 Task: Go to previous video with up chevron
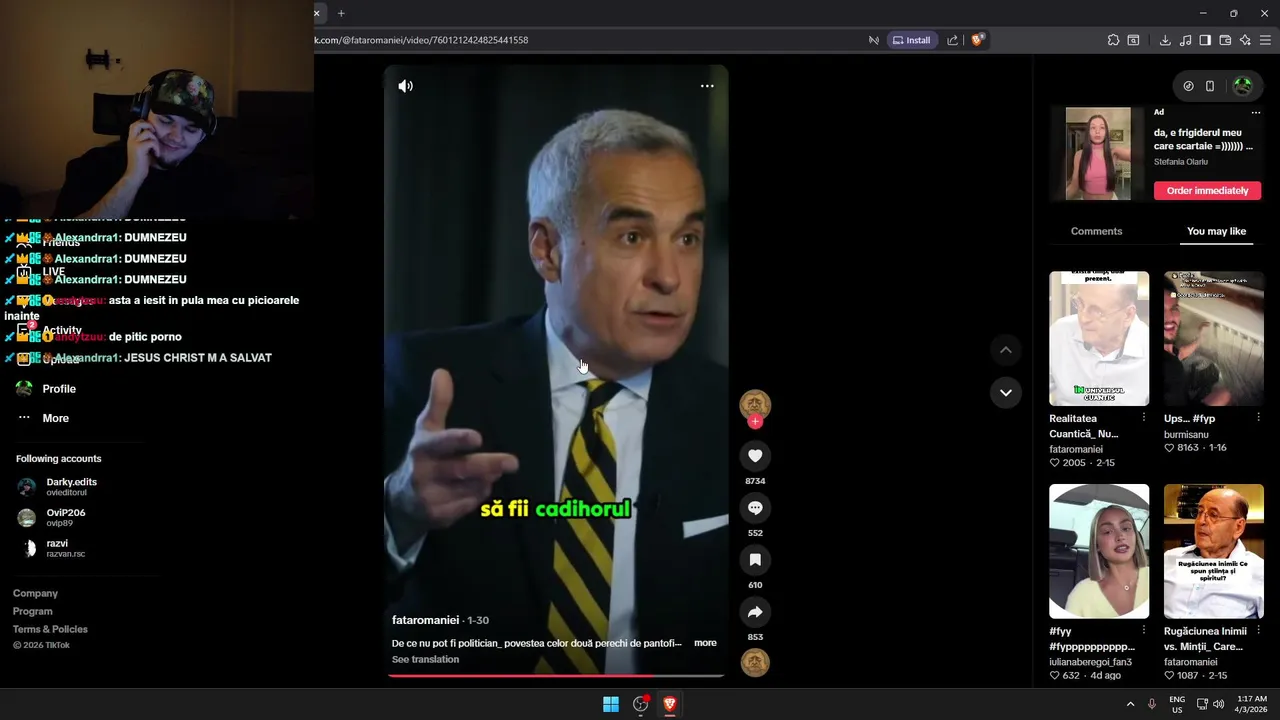[1006, 350]
